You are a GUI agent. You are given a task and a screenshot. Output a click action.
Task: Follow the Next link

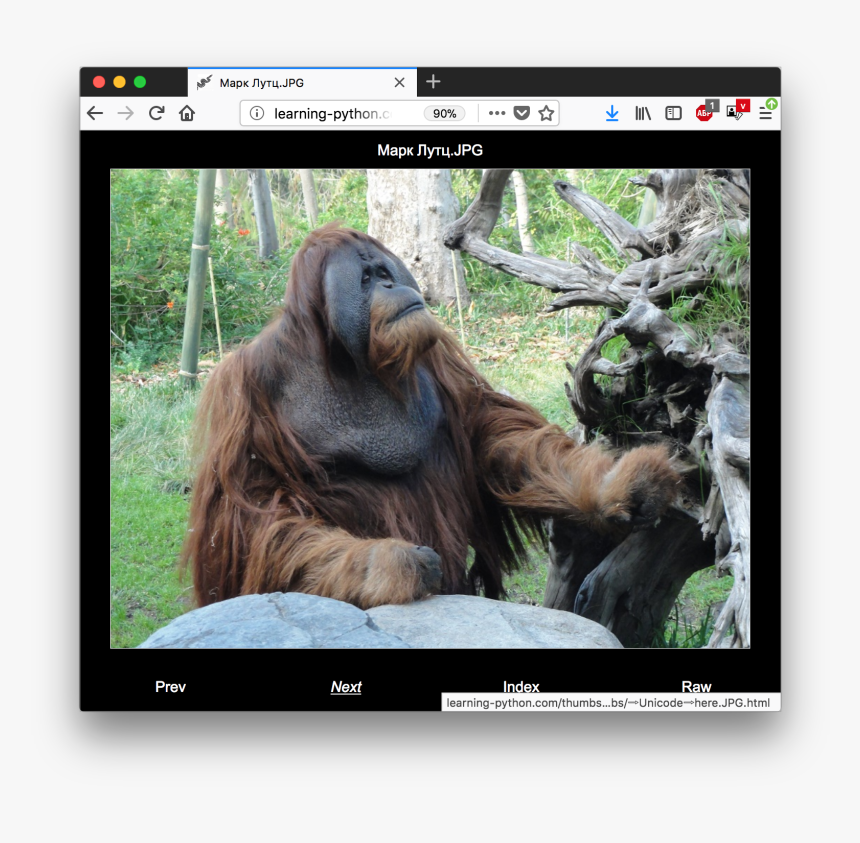coord(345,687)
